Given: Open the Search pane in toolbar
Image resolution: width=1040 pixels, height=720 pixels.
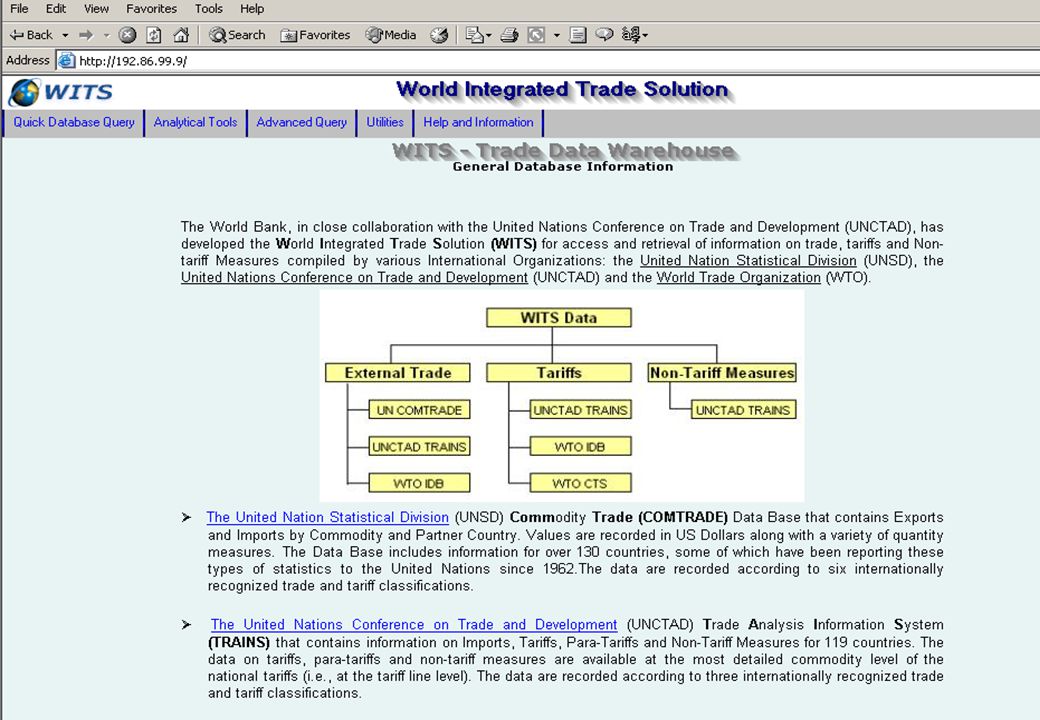Looking at the screenshot, I should tap(237, 35).
